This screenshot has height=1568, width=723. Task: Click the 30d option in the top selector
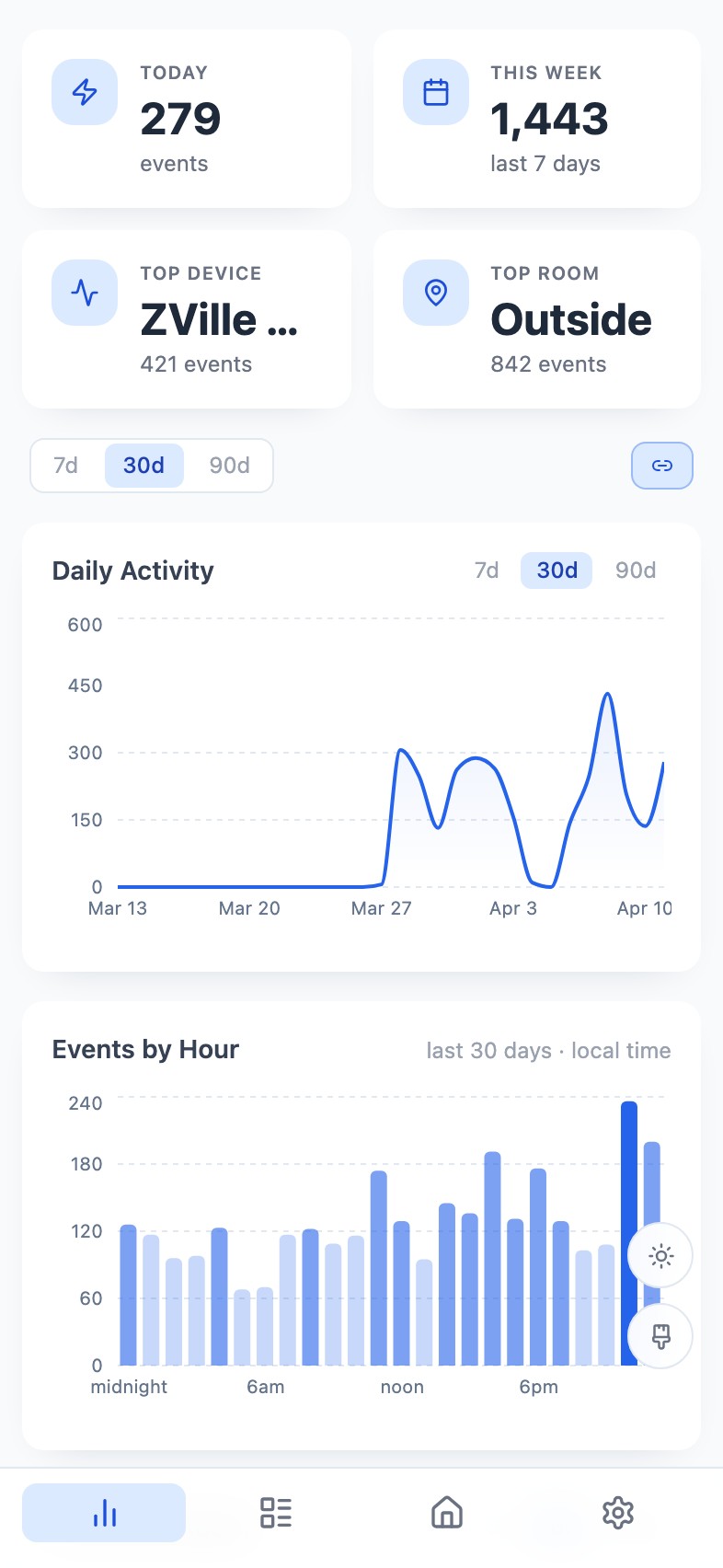144,466
